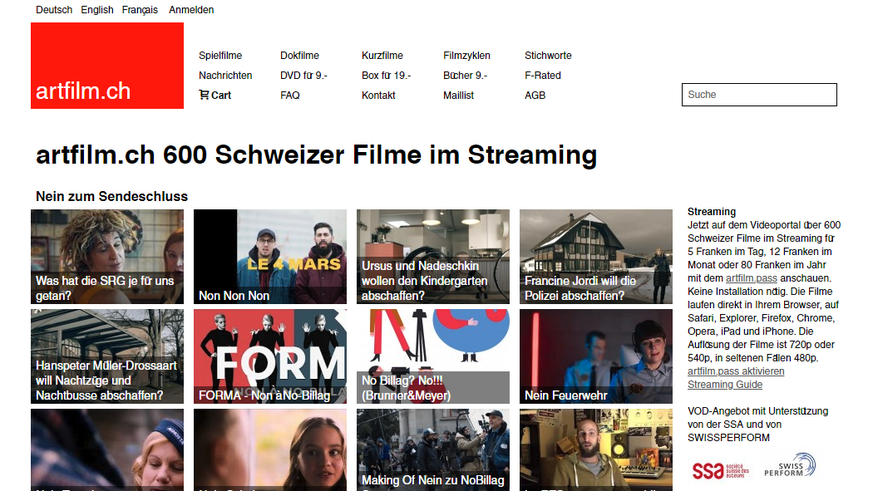Click the artfilm.pass link in Streaming text
The width and height of the screenshot is (873, 491).
coord(751,278)
